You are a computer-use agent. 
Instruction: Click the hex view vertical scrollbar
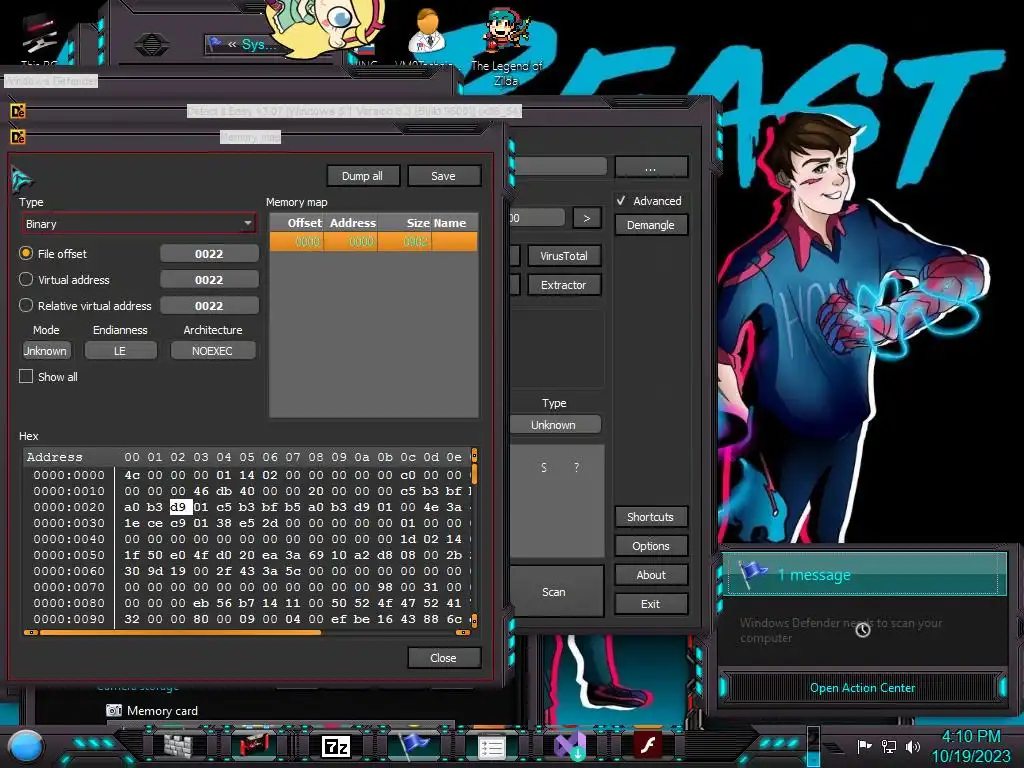click(474, 537)
